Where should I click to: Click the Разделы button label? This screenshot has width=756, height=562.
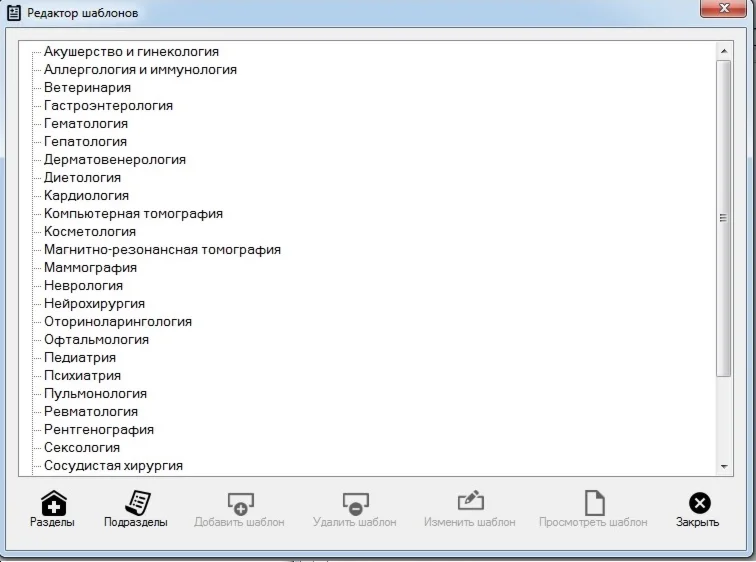point(52,522)
